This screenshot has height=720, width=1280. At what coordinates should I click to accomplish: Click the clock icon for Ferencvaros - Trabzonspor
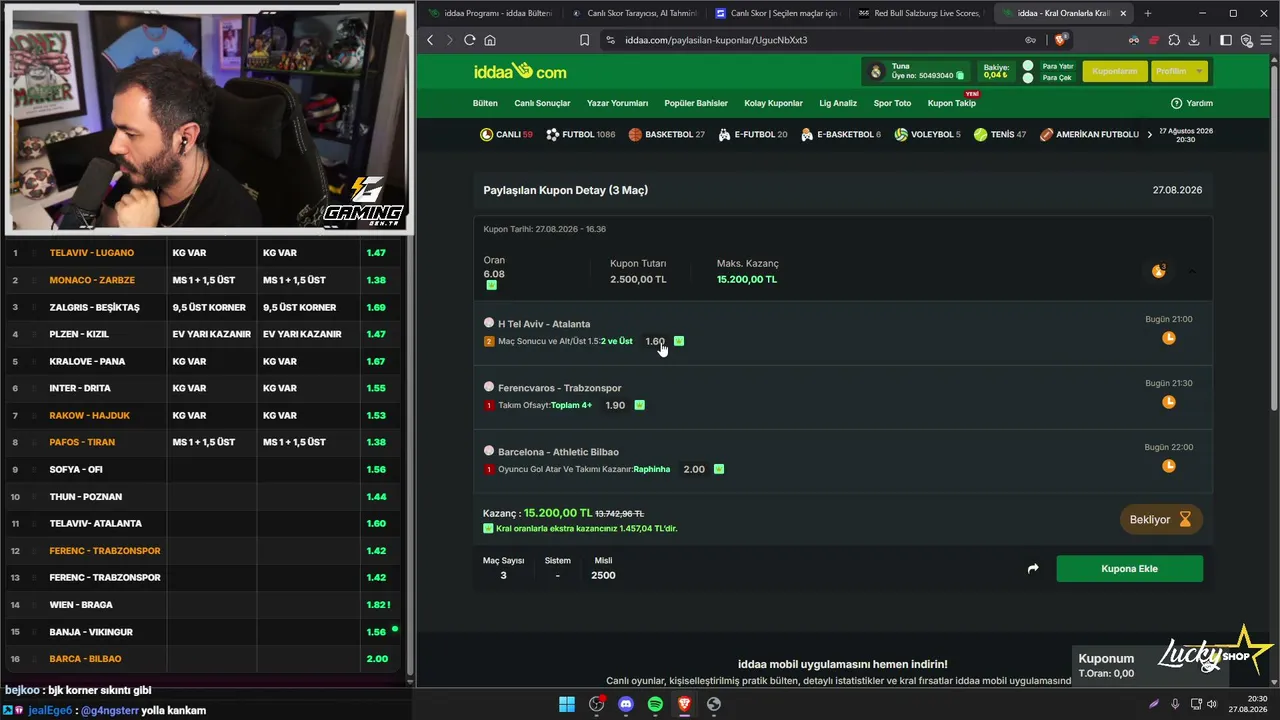point(1169,402)
